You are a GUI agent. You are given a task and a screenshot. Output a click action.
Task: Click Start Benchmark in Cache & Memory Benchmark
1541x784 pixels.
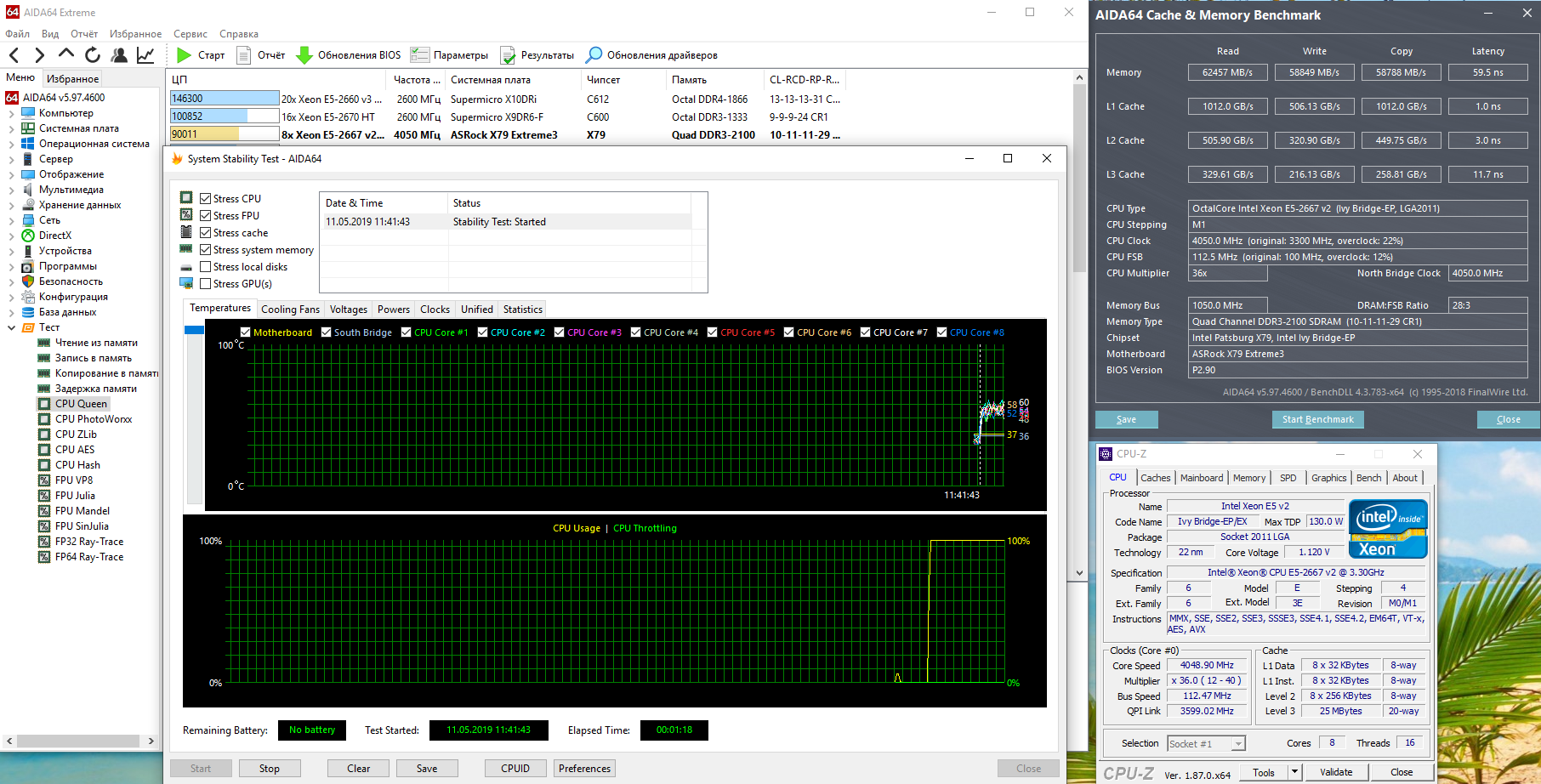point(1318,419)
